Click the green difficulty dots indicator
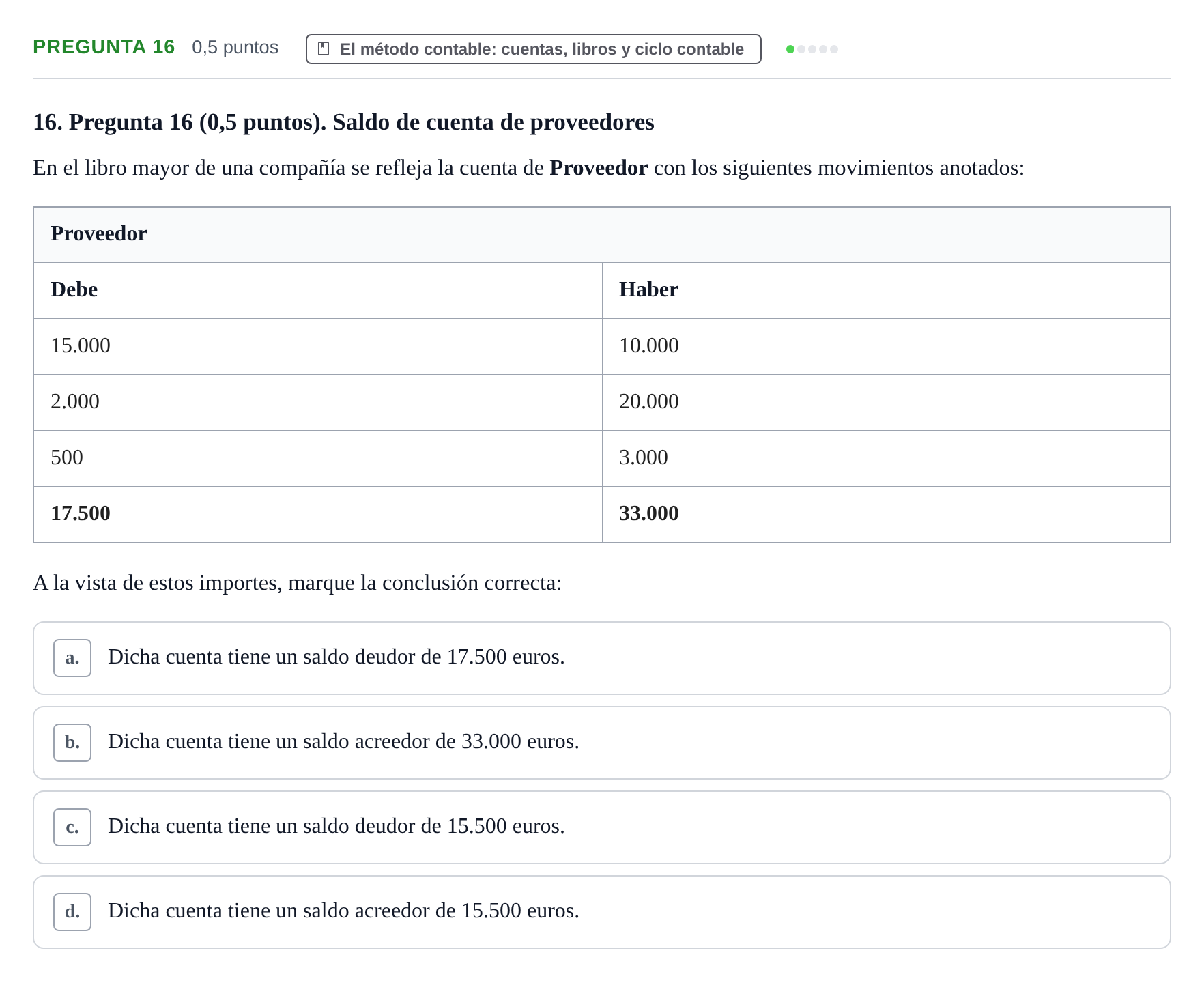This screenshot has height=983, width=1204. 812,49
